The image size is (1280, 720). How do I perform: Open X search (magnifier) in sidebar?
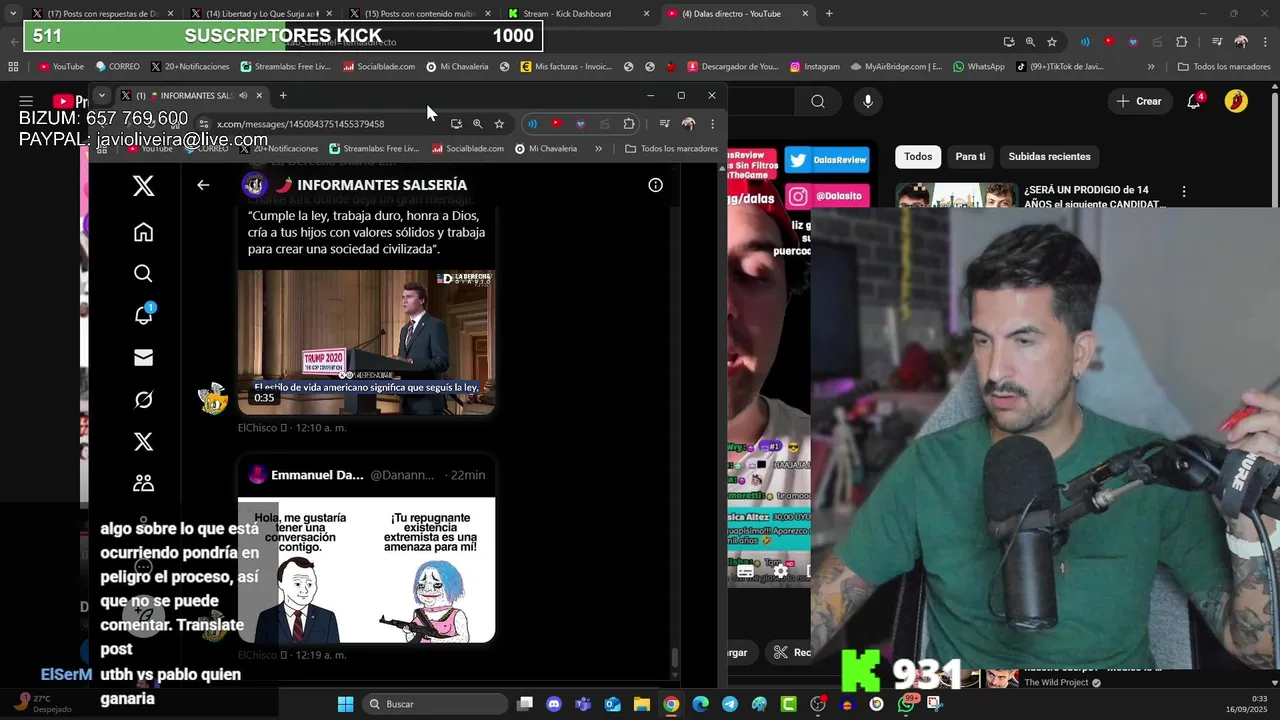[143, 274]
